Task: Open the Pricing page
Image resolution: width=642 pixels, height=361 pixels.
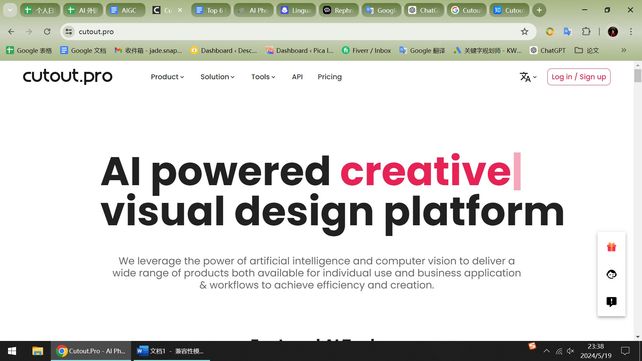Action: [330, 77]
